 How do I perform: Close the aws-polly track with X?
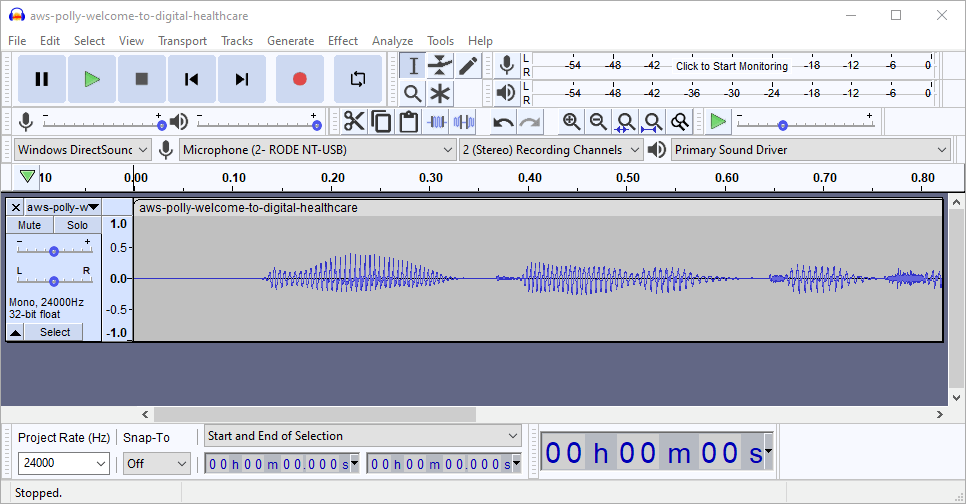point(16,207)
